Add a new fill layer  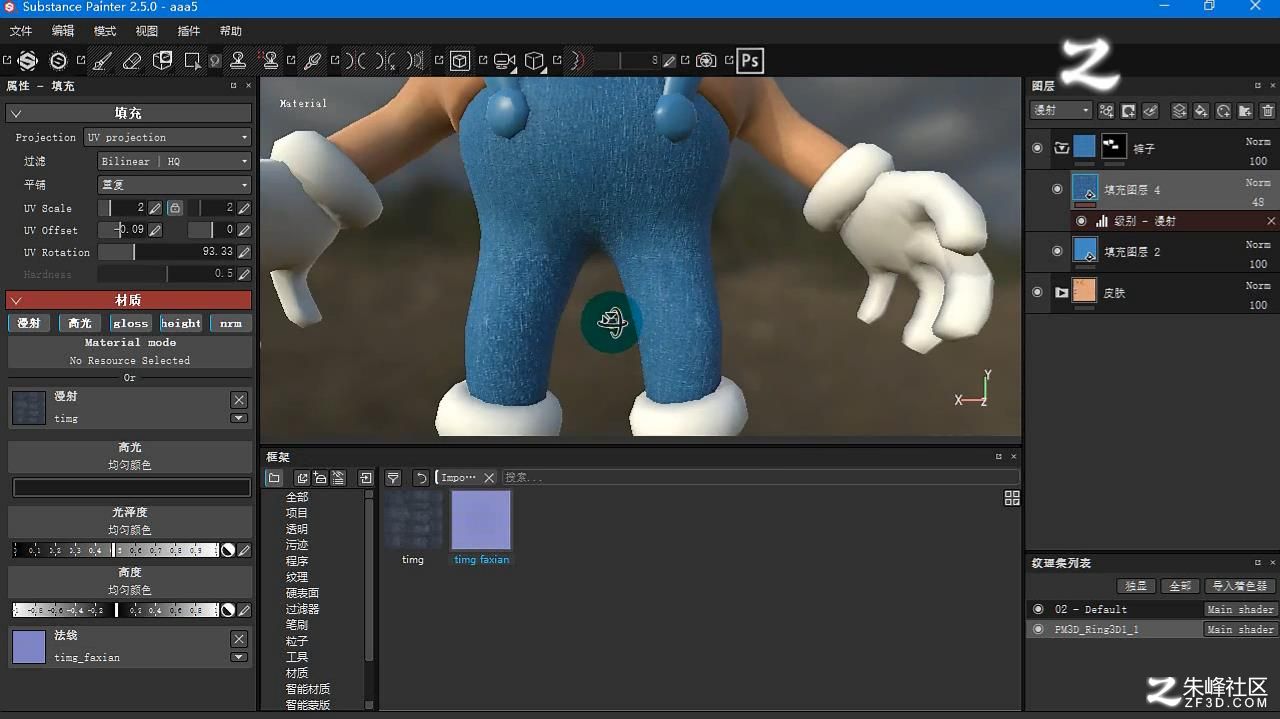pos(1201,111)
